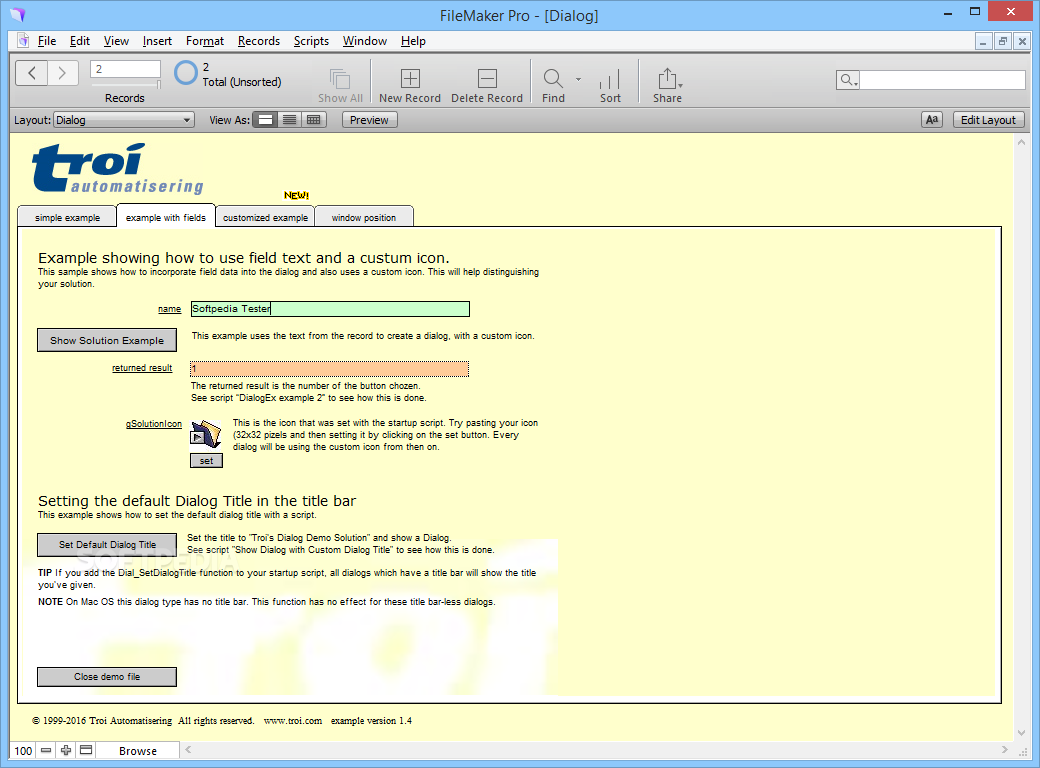1040x768 pixels.
Task: Open the Scripts menu
Action: pos(311,41)
